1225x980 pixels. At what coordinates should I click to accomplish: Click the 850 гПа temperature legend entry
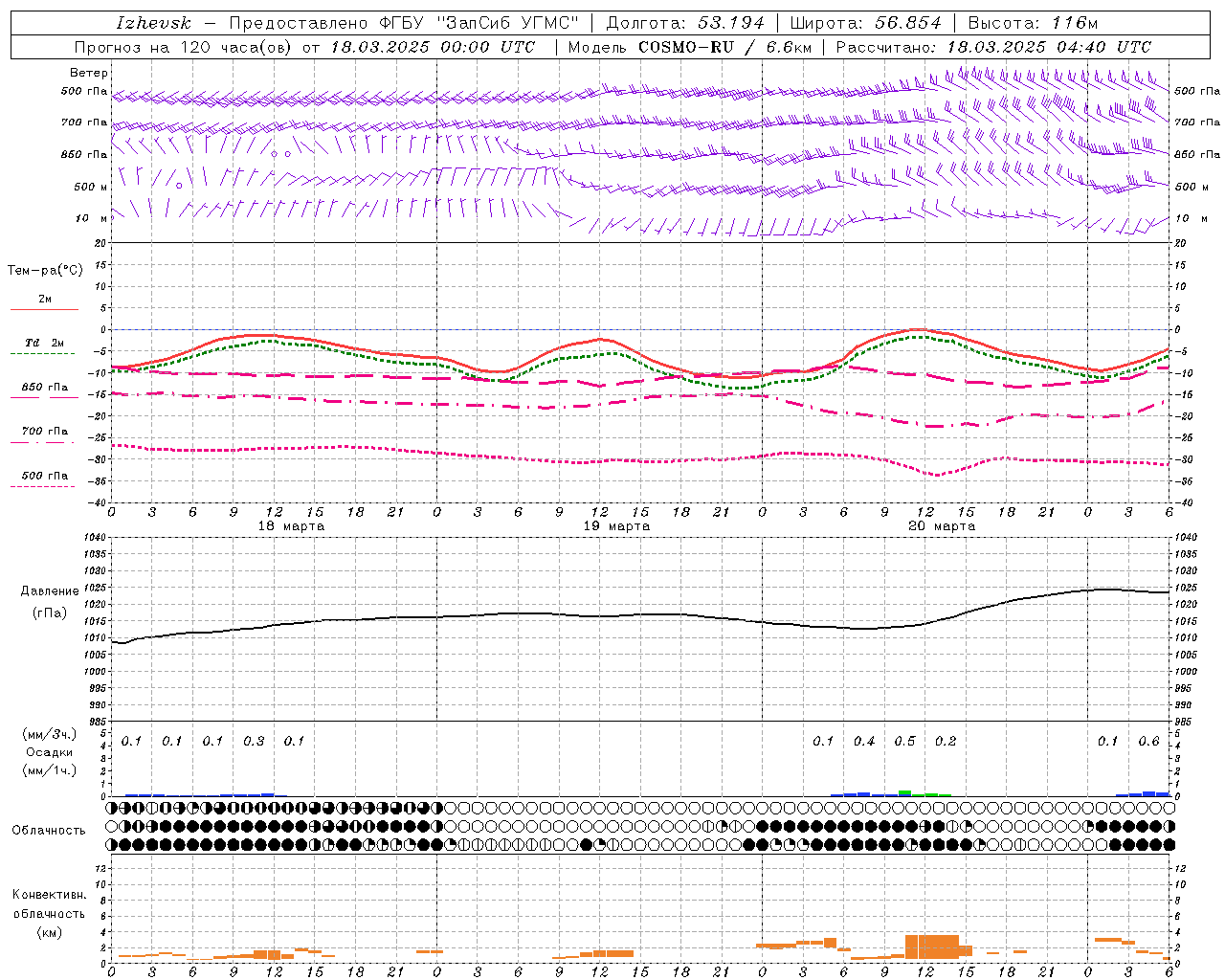[x=45, y=388]
